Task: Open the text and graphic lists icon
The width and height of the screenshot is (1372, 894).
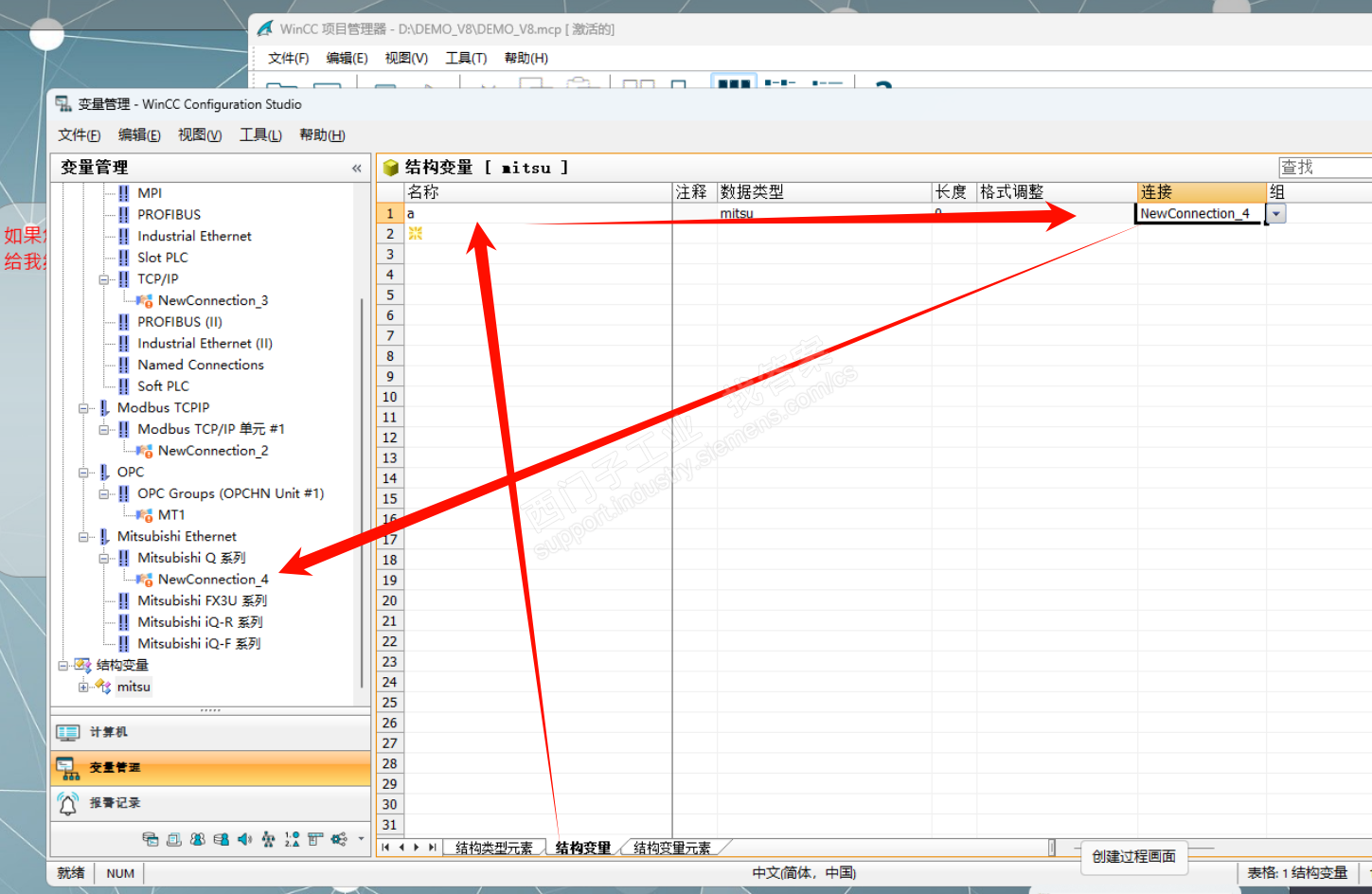Action: (292, 839)
